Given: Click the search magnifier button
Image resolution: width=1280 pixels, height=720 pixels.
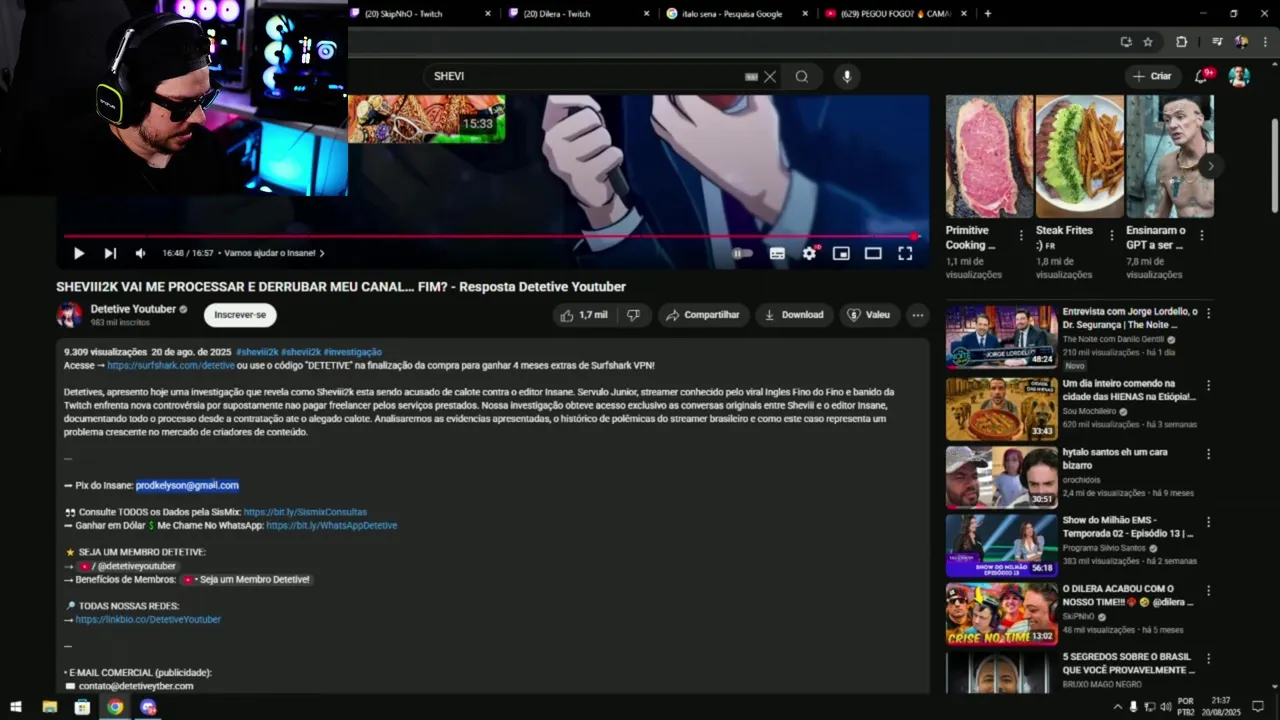Looking at the screenshot, I should click(x=802, y=77).
